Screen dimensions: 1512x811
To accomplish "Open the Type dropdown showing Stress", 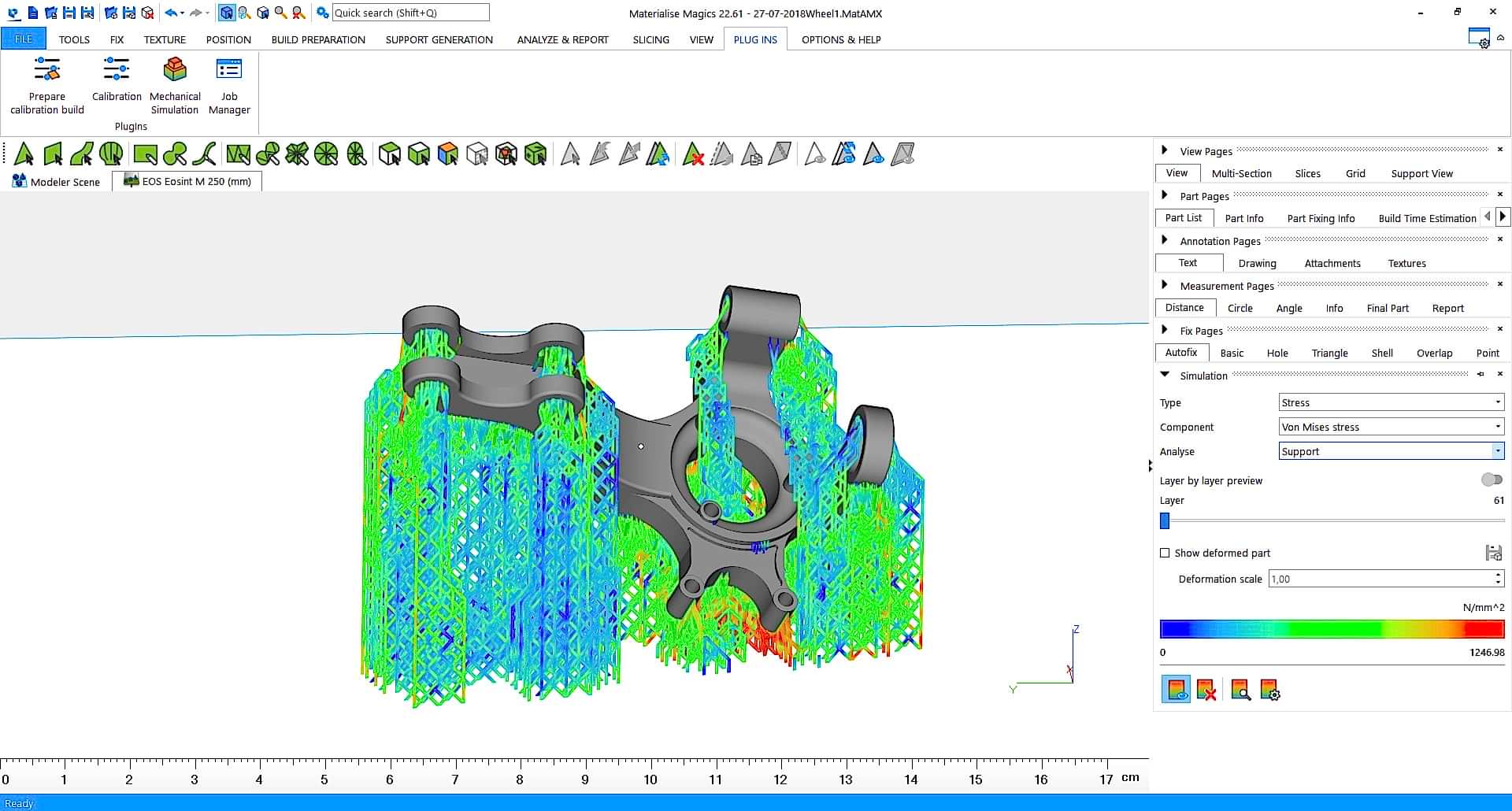I will pyautogui.click(x=1391, y=402).
